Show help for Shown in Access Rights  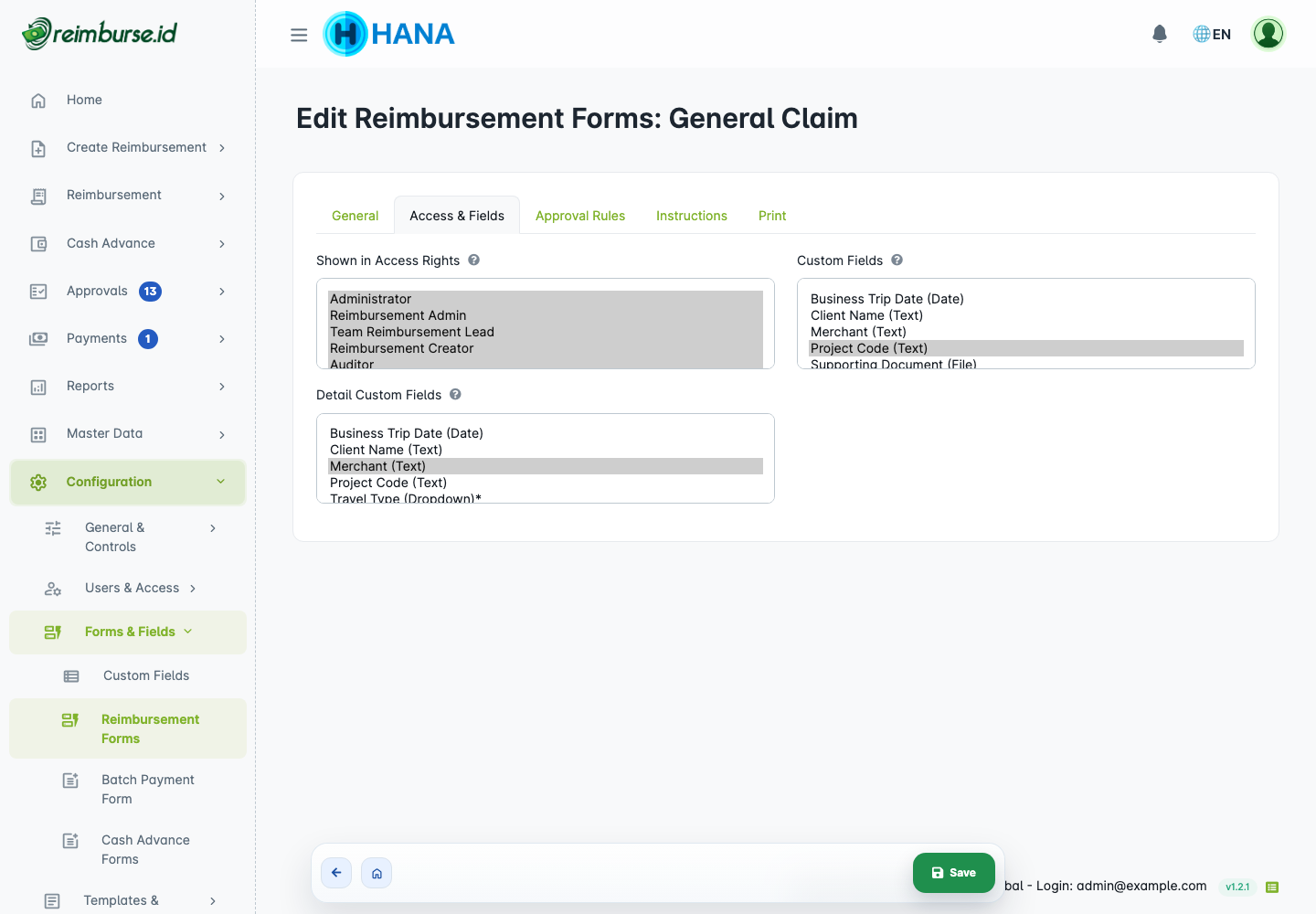coord(473,260)
